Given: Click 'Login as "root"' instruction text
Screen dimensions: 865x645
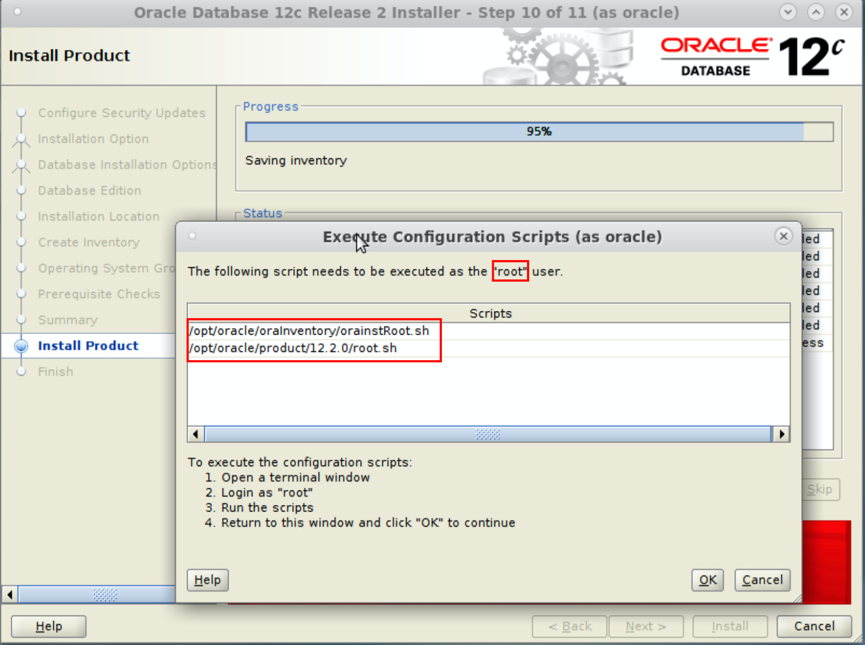Looking at the screenshot, I should [266, 492].
